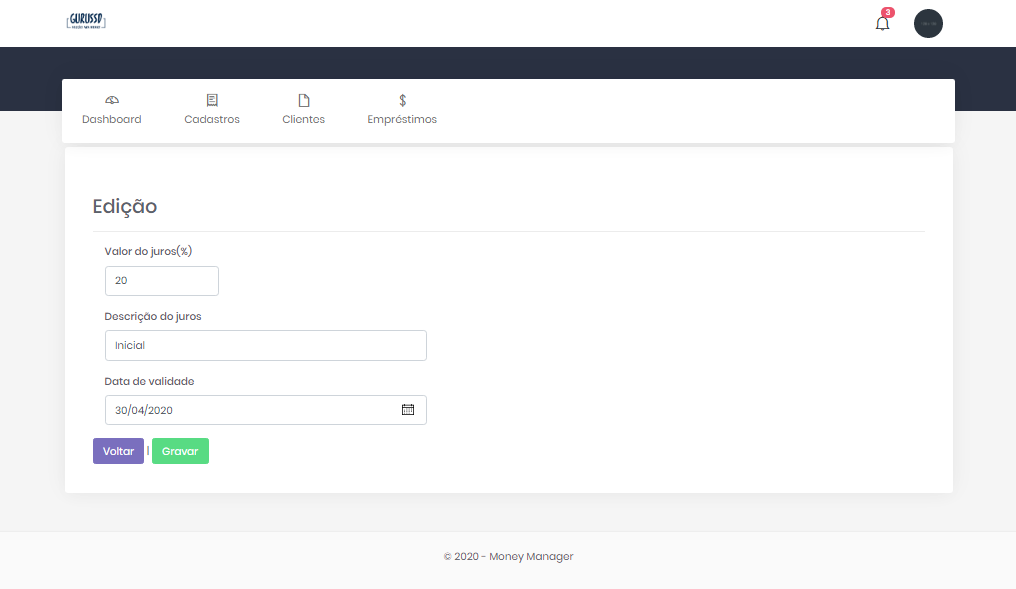The width and height of the screenshot is (1016, 589).
Task: Click the Empréstimos dollar sign icon
Action: point(402,100)
